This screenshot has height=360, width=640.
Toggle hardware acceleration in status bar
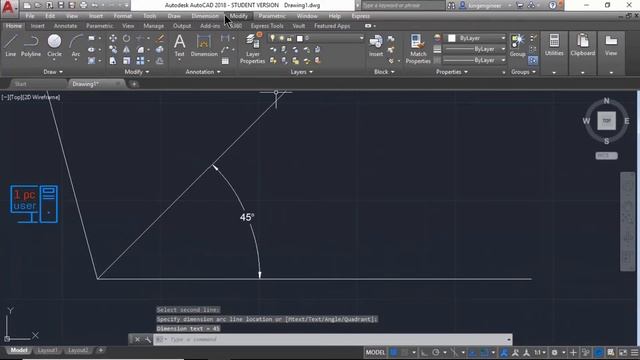(598, 352)
